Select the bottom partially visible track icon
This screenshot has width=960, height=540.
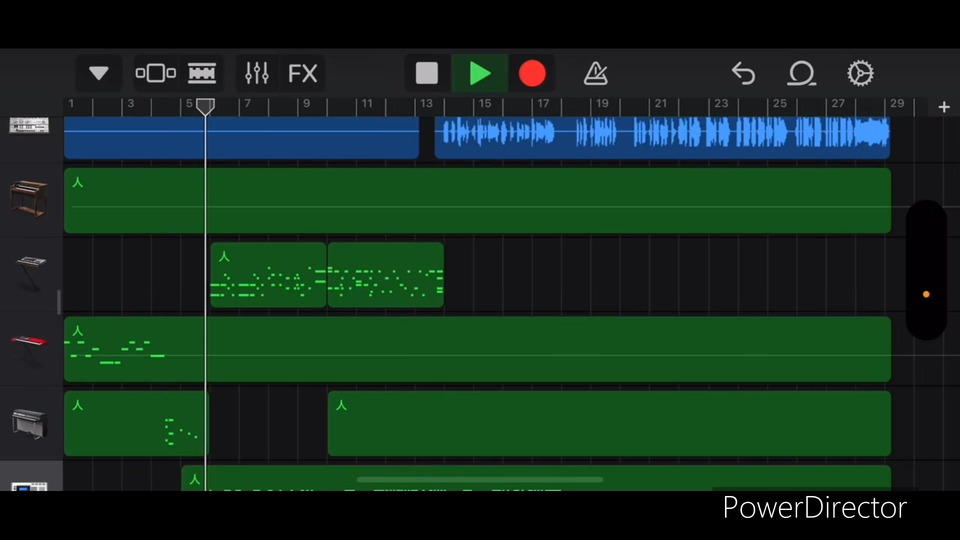pyautogui.click(x=29, y=487)
